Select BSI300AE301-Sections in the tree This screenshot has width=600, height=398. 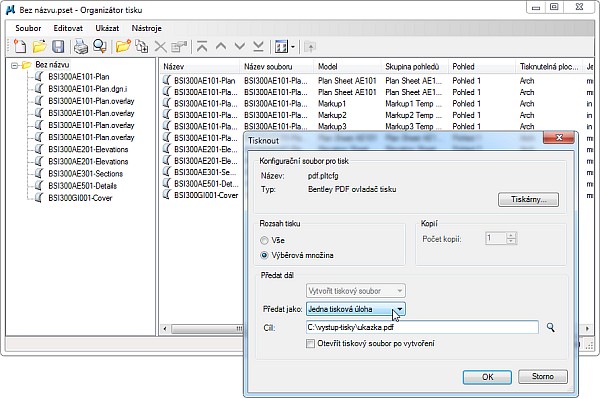click(85, 173)
